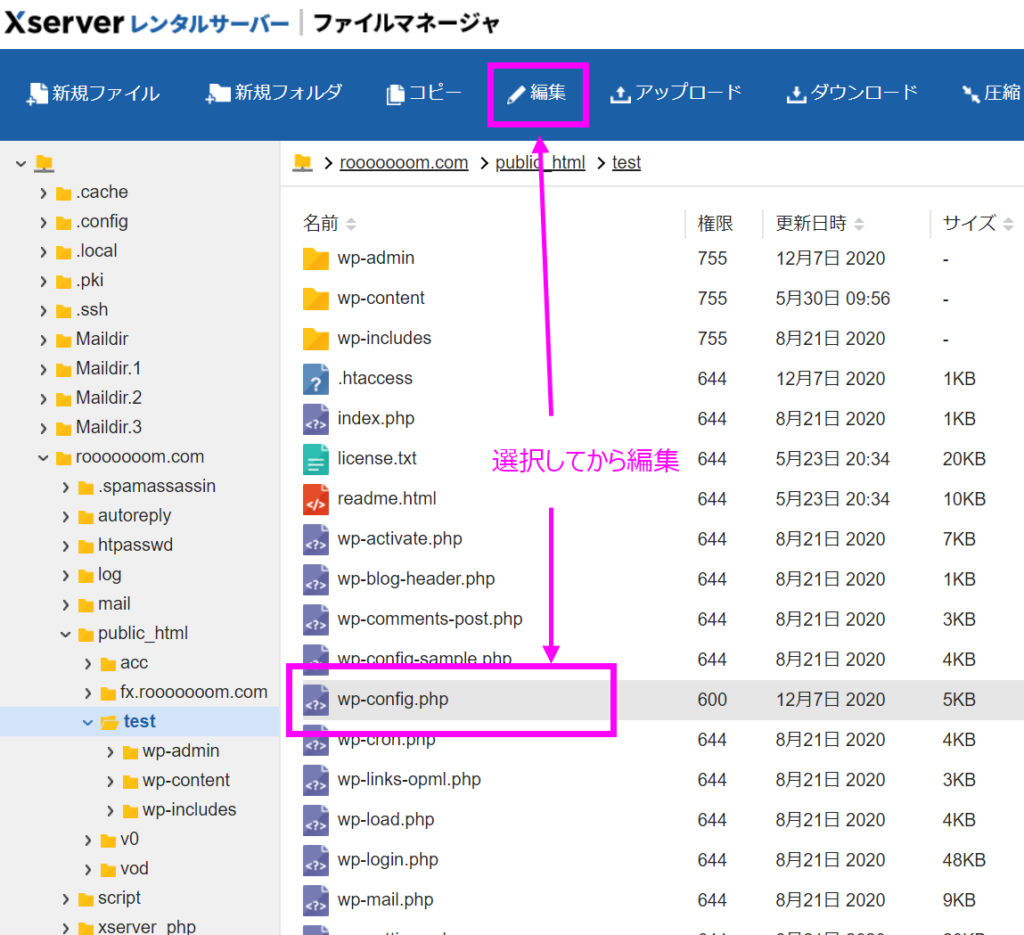The width and height of the screenshot is (1024, 935).
Task: Open rooooooom.com in the breadcrumb path
Action: click(x=404, y=163)
